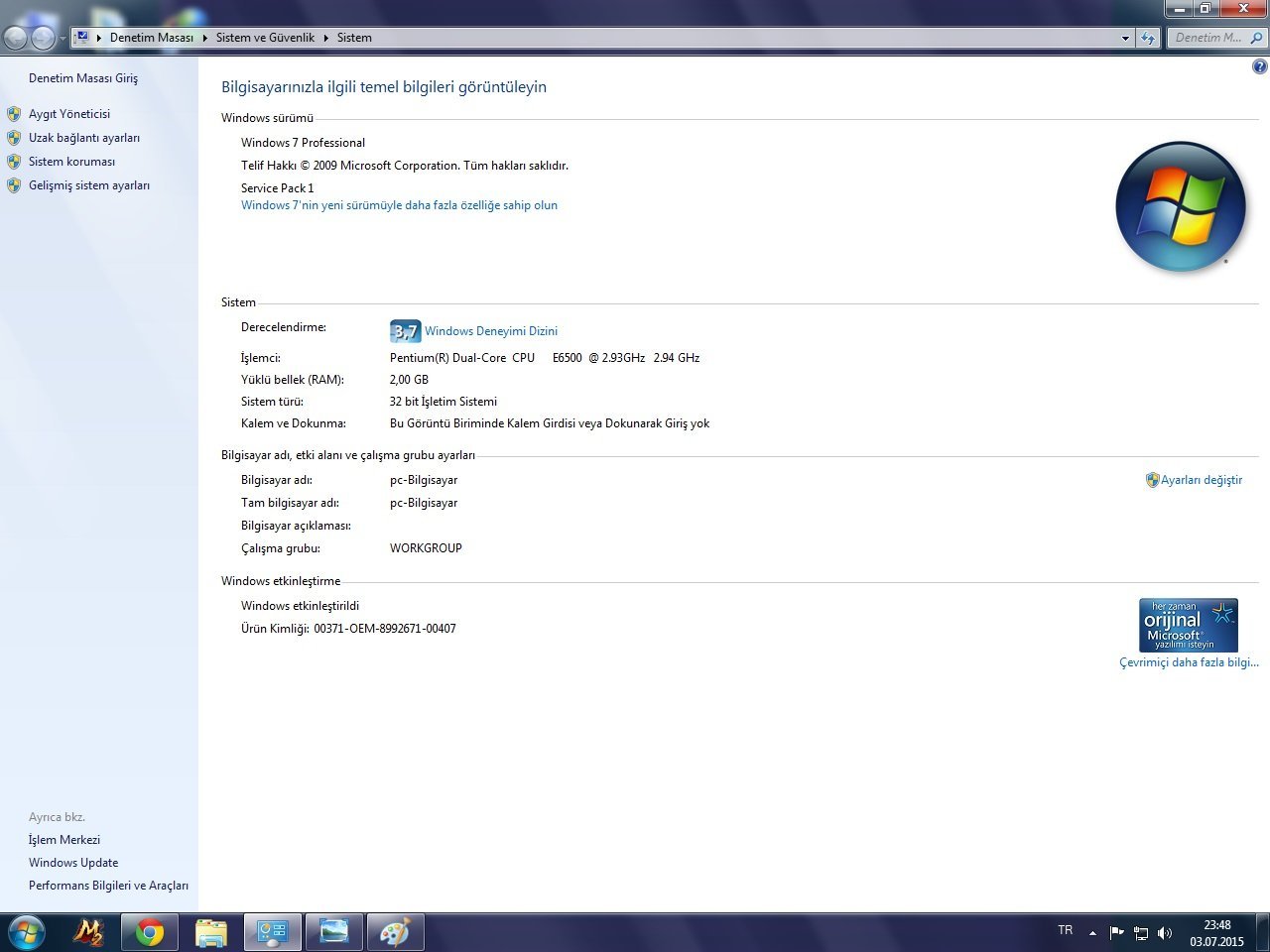Click the 'orijinal Microsoft' genuine badge
1270x952 pixels.
[x=1188, y=625]
